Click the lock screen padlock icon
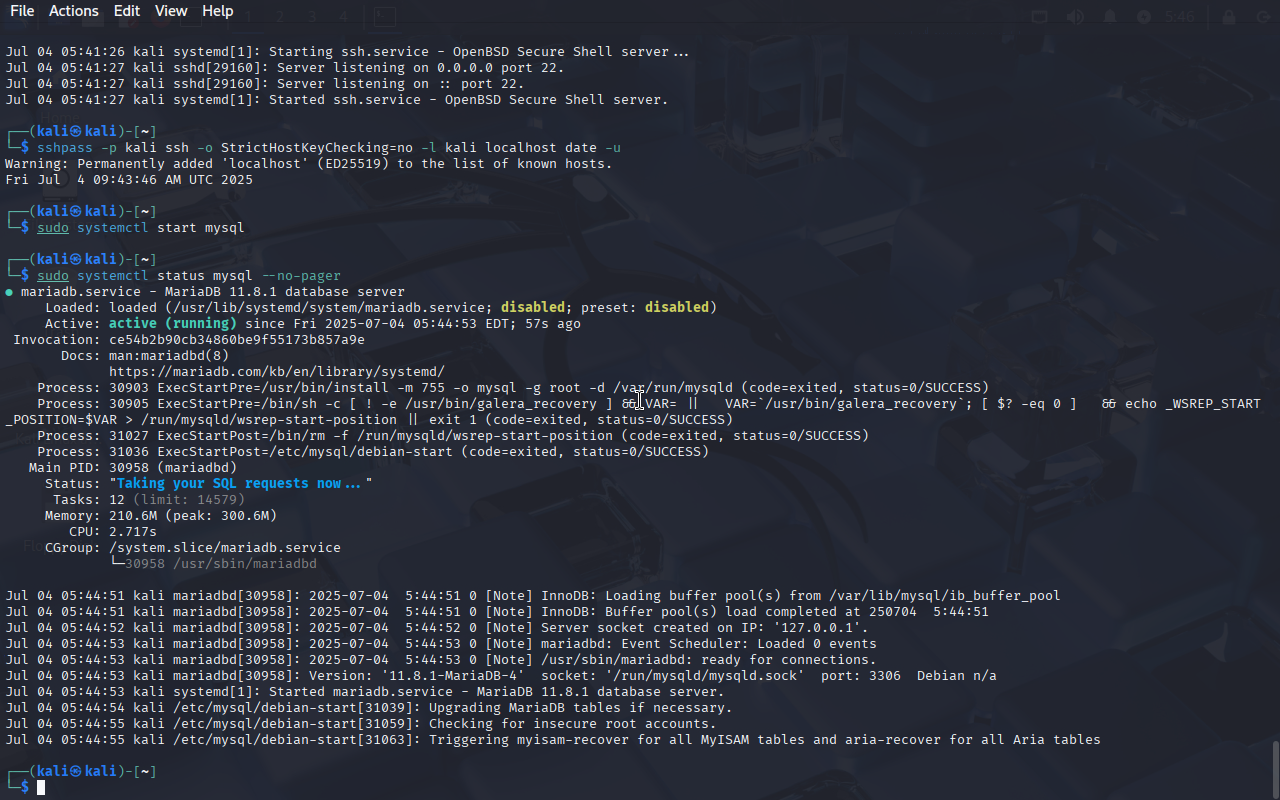Image resolution: width=1280 pixels, height=800 pixels. coord(1228,17)
